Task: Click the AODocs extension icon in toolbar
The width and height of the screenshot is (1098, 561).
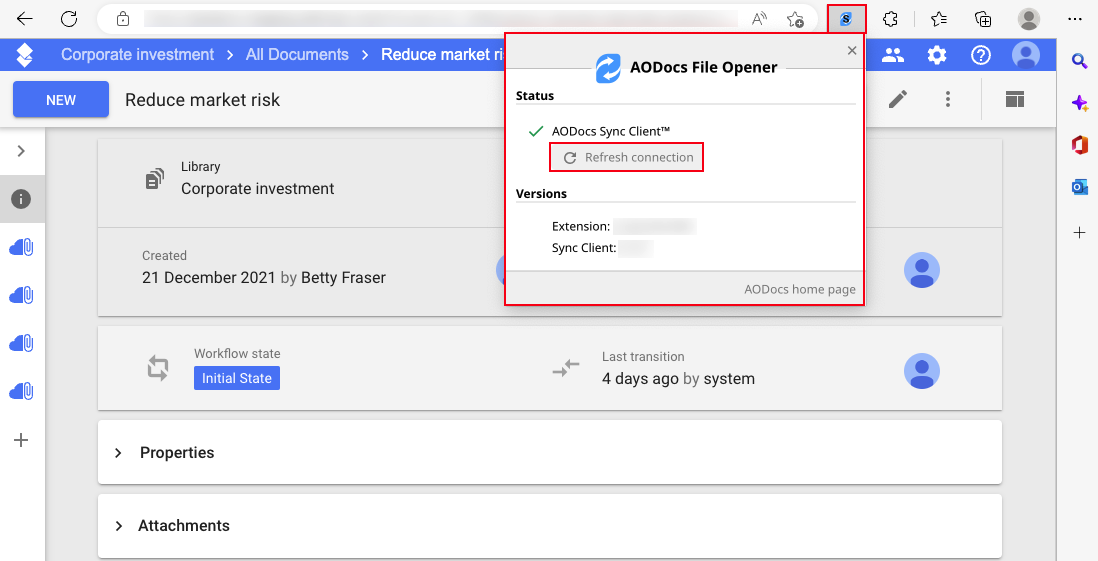Action: coord(847,19)
